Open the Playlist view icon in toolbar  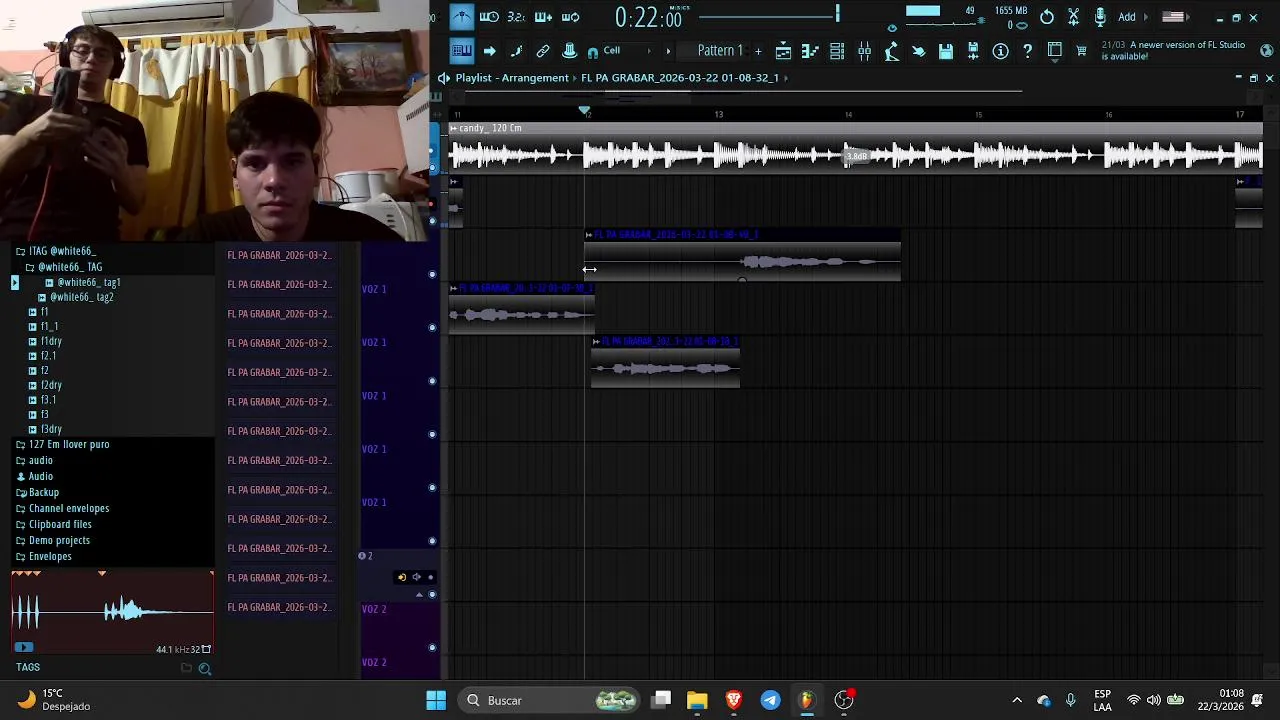tap(783, 51)
